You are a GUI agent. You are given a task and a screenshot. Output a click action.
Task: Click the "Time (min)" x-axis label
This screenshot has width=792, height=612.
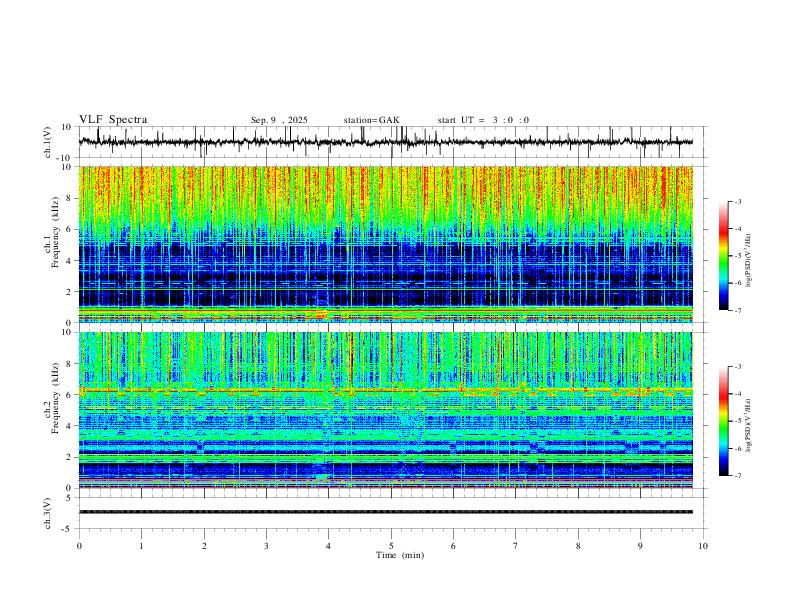click(400, 555)
